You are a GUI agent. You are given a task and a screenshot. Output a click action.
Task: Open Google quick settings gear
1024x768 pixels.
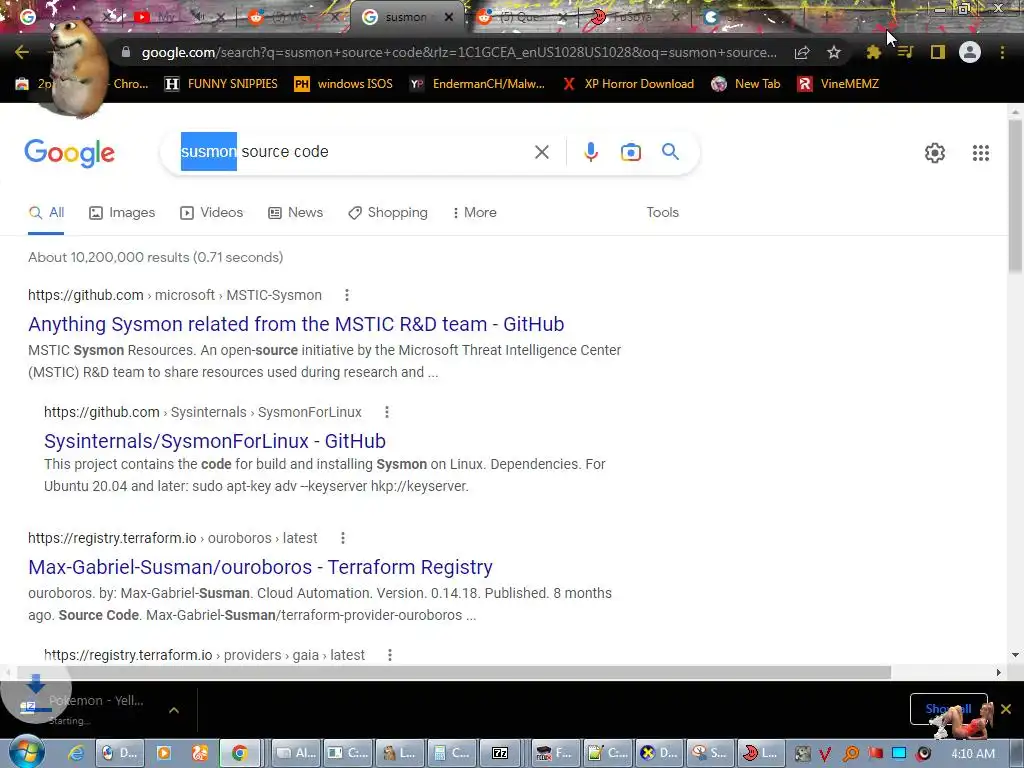click(935, 153)
